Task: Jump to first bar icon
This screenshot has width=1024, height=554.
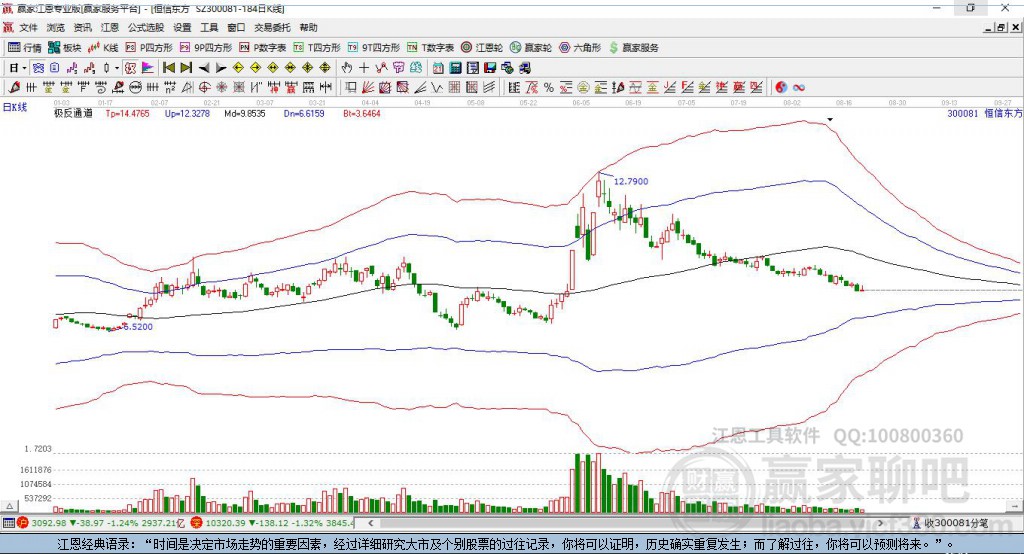Action: click(168, 68)
